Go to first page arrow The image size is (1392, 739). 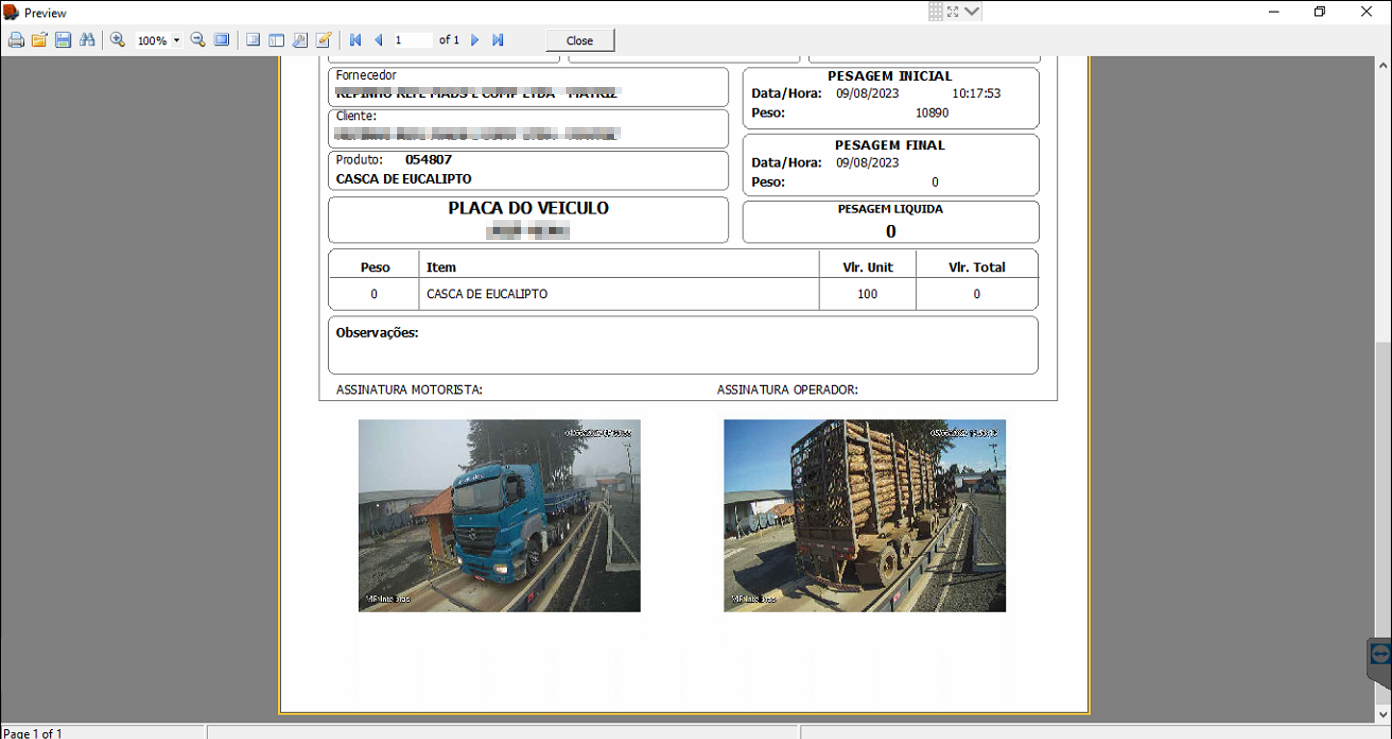(355, 41)
